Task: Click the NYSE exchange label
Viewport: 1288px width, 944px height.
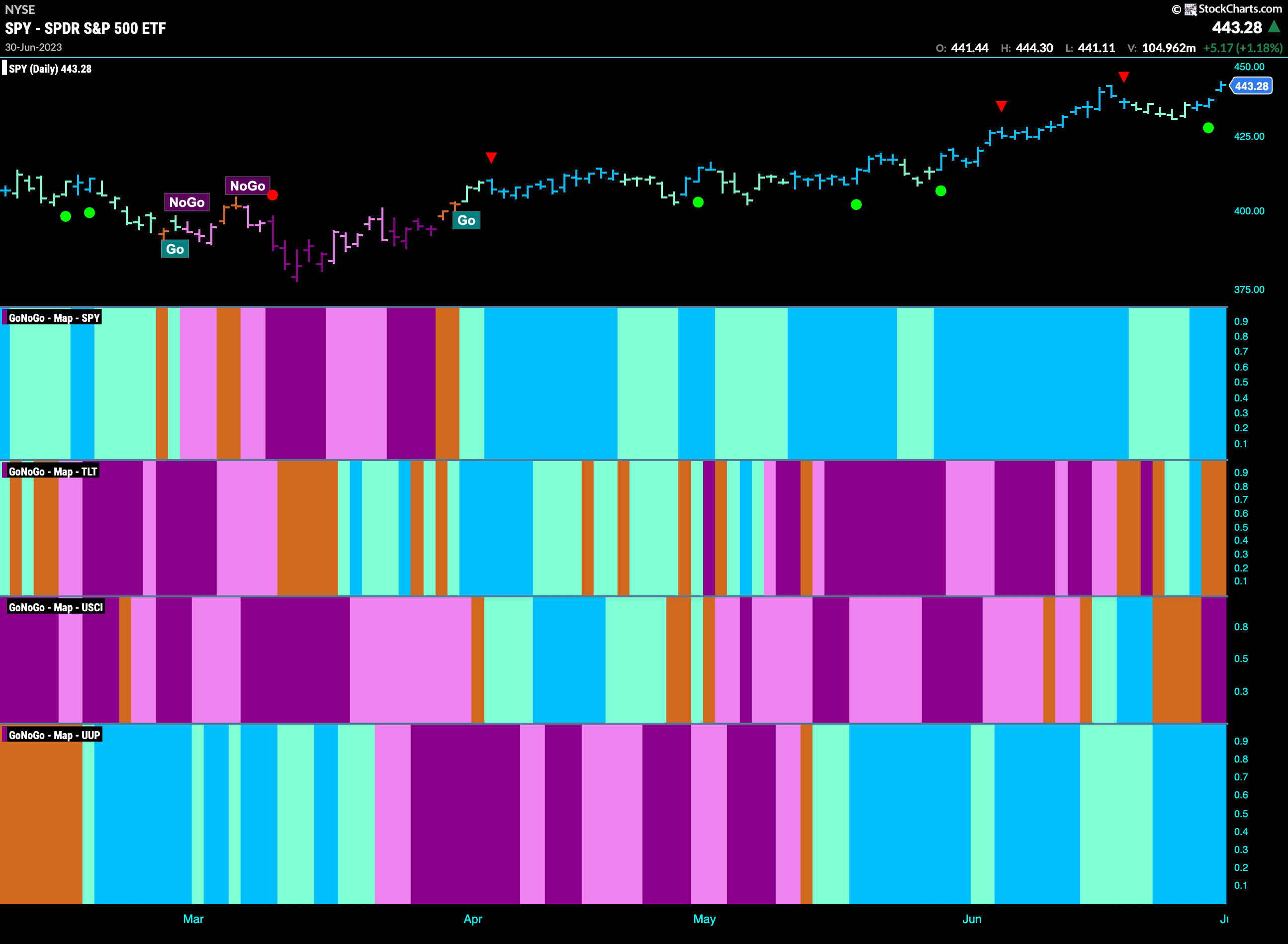Action: 20,9
